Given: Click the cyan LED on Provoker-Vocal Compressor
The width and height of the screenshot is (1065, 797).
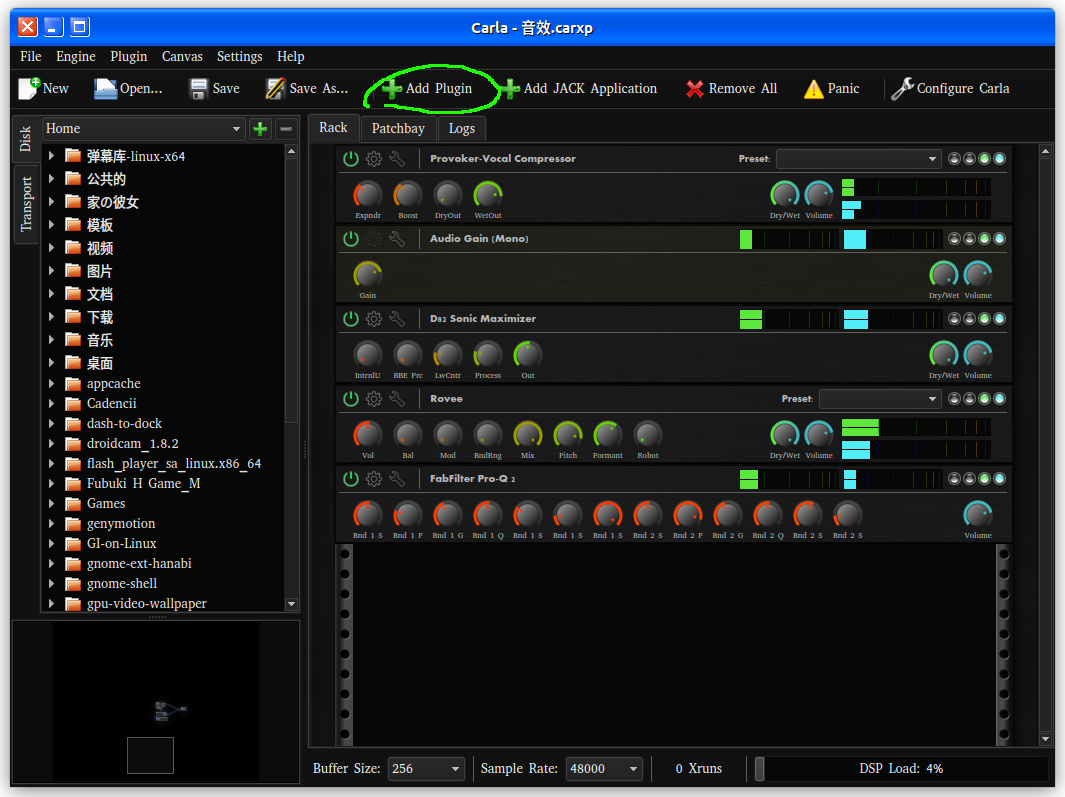Looking at the screenshot, I should coord(1000,158).
